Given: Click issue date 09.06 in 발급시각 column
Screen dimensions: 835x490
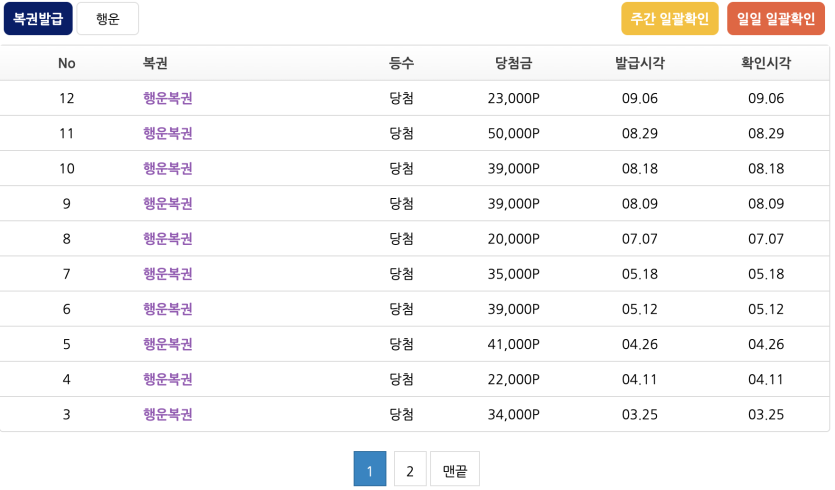Looking at the screenshot, I should pos(640,98).
